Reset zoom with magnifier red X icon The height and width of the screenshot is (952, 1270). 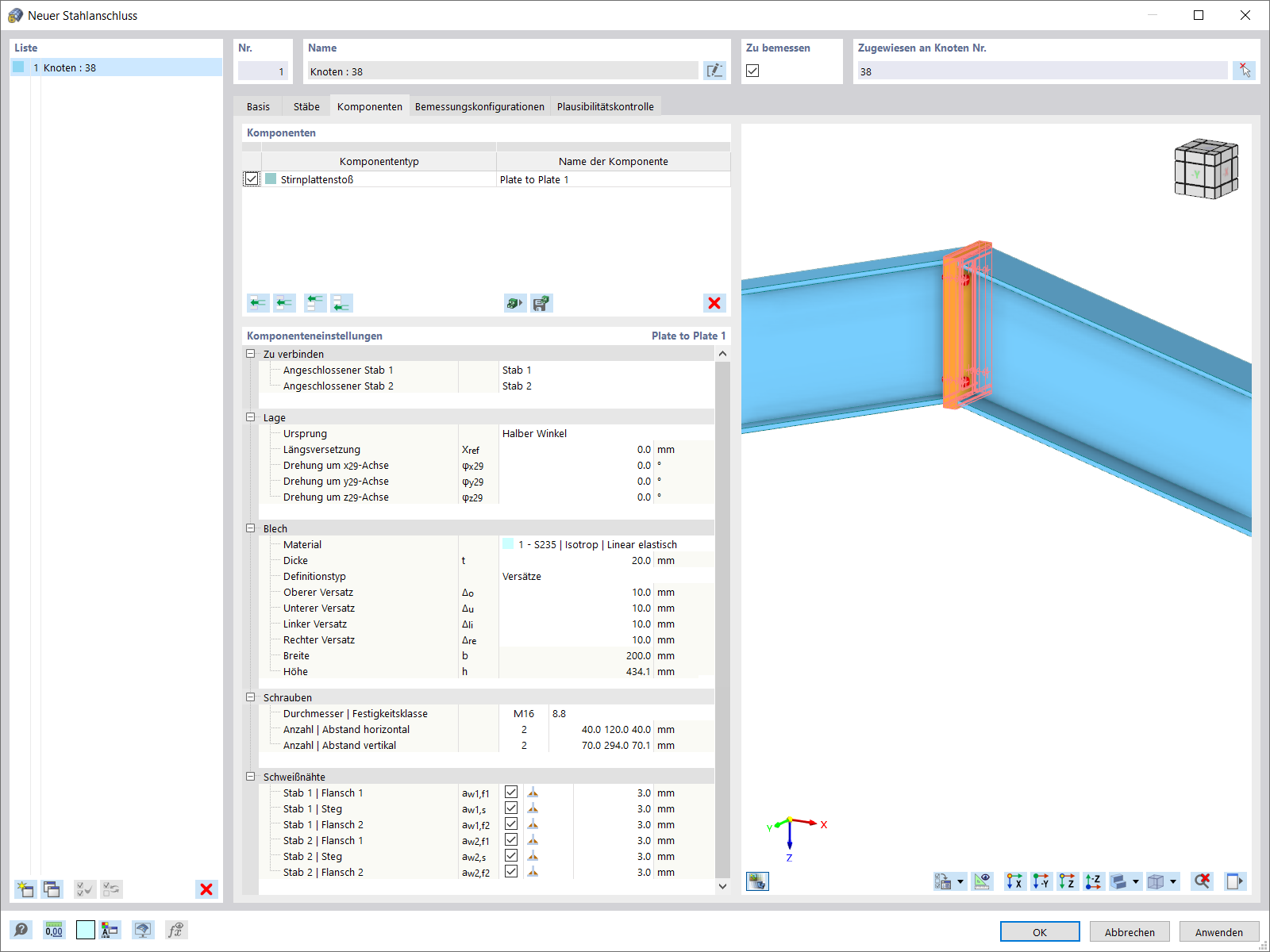tap(1202, 881)
